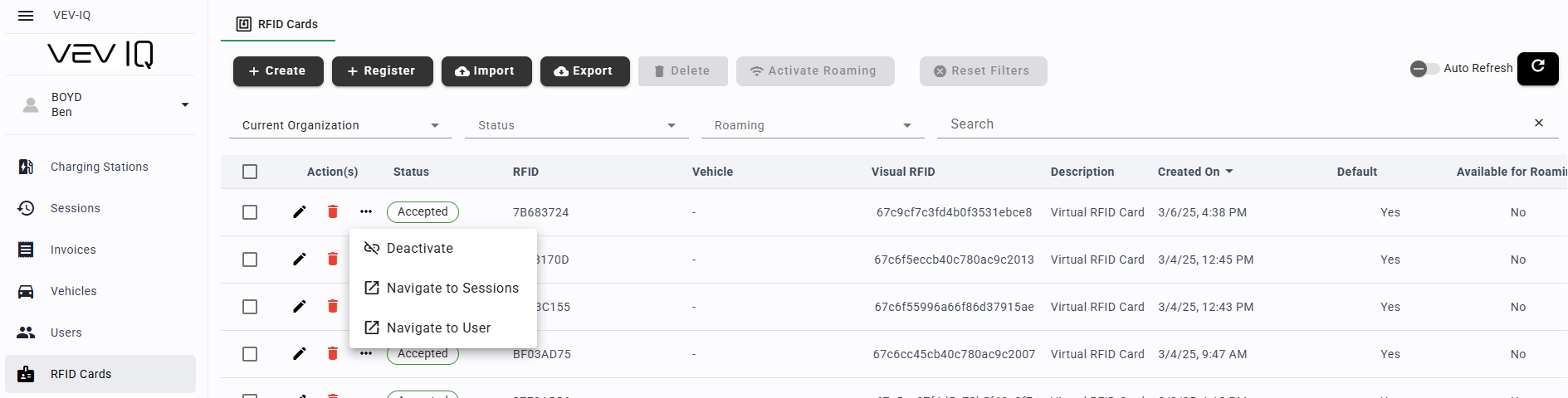The image size is (1568, 398).
Task: Click the Export button
Action: click(x=584, y=71)
